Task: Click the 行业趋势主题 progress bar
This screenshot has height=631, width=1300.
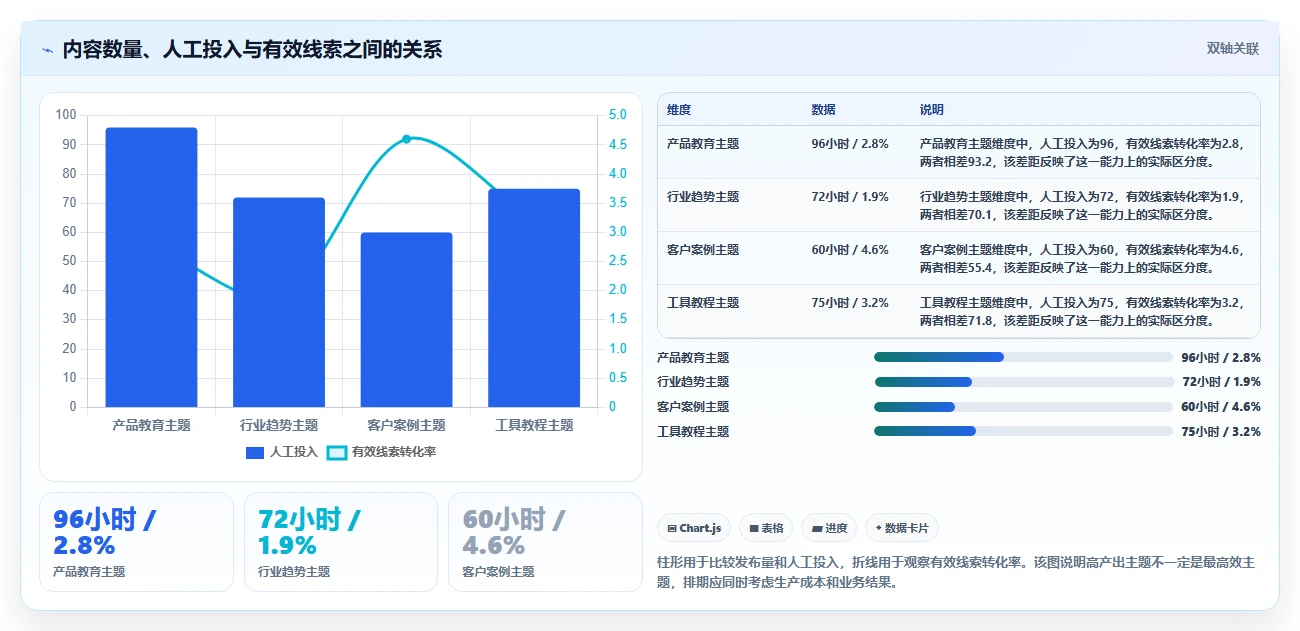Action: pyautogui.click(x=1023, y=382)
